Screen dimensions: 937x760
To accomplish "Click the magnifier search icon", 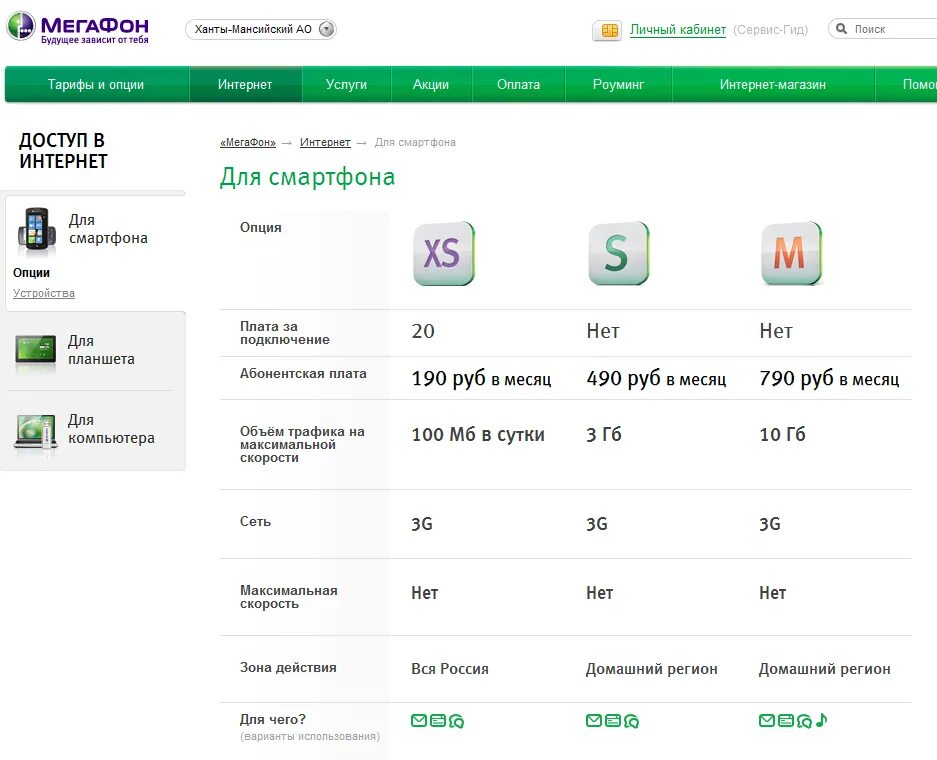I will point(841,29).
